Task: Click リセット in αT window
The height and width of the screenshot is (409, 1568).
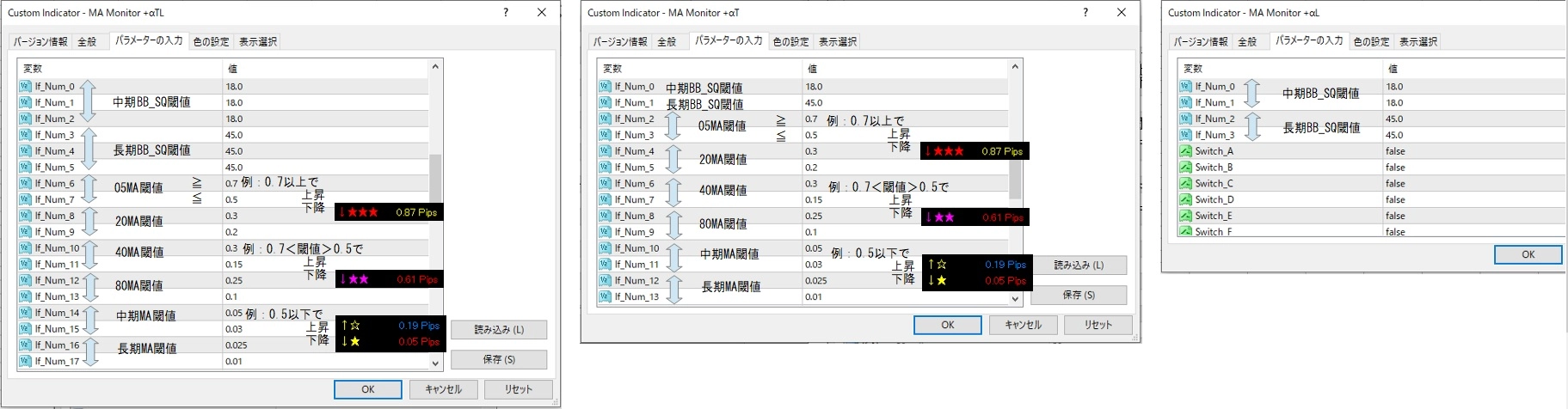Action: (1098, 325)
